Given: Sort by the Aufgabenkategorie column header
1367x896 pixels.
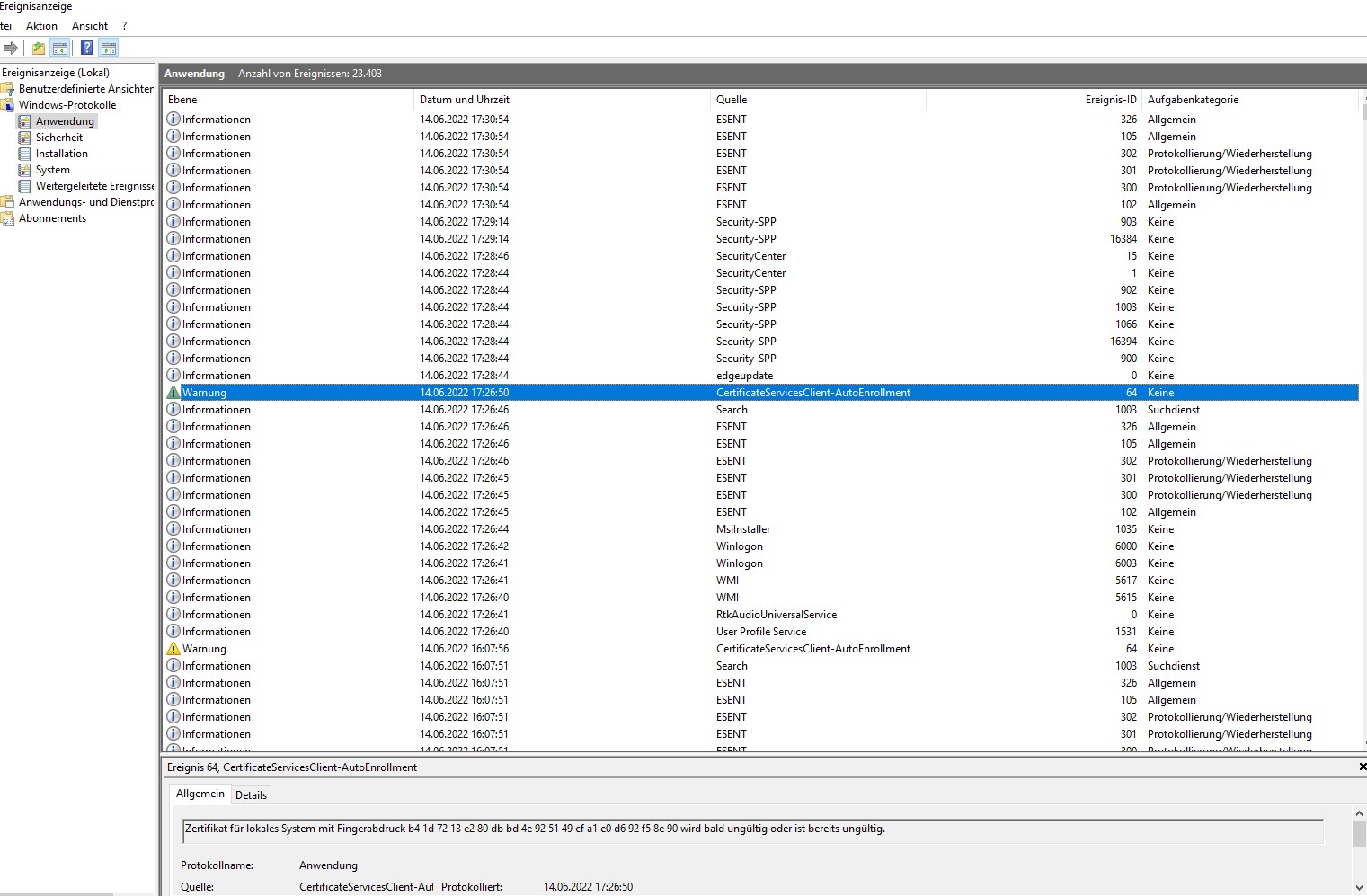Looking at the screenshot, I should [x=1251, y=100].
